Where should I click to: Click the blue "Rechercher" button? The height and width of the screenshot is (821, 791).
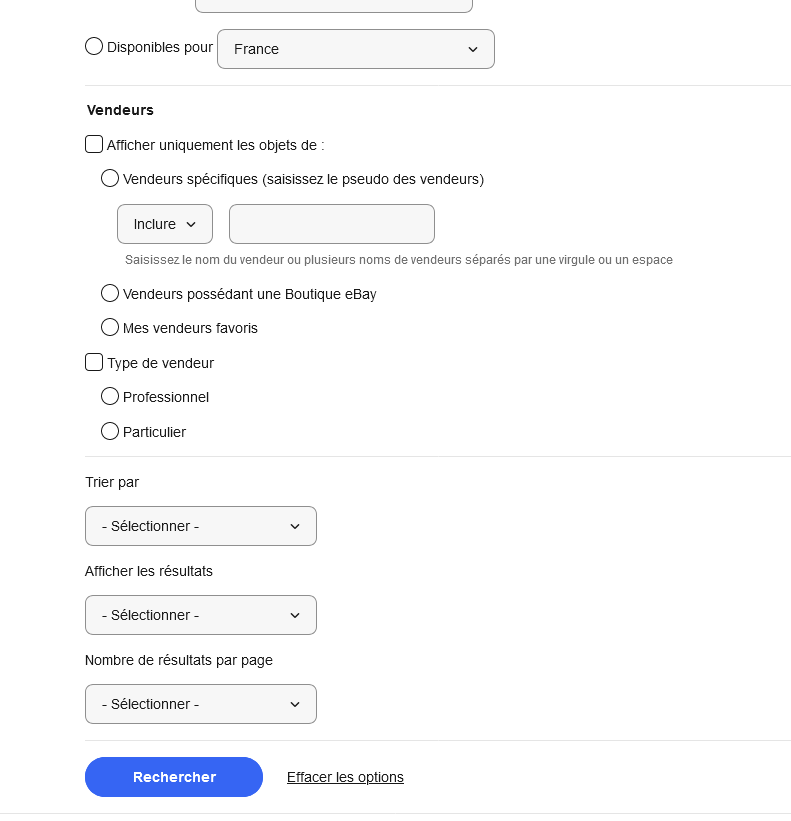(174, 777)
